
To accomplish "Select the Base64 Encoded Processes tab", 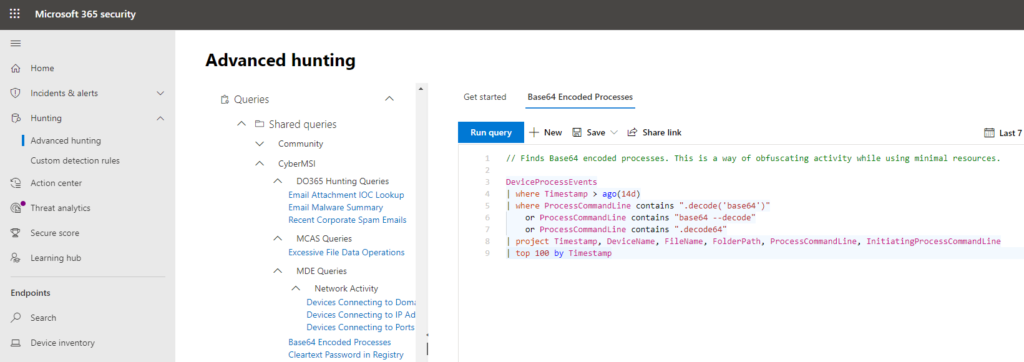I will click(580, 97).
